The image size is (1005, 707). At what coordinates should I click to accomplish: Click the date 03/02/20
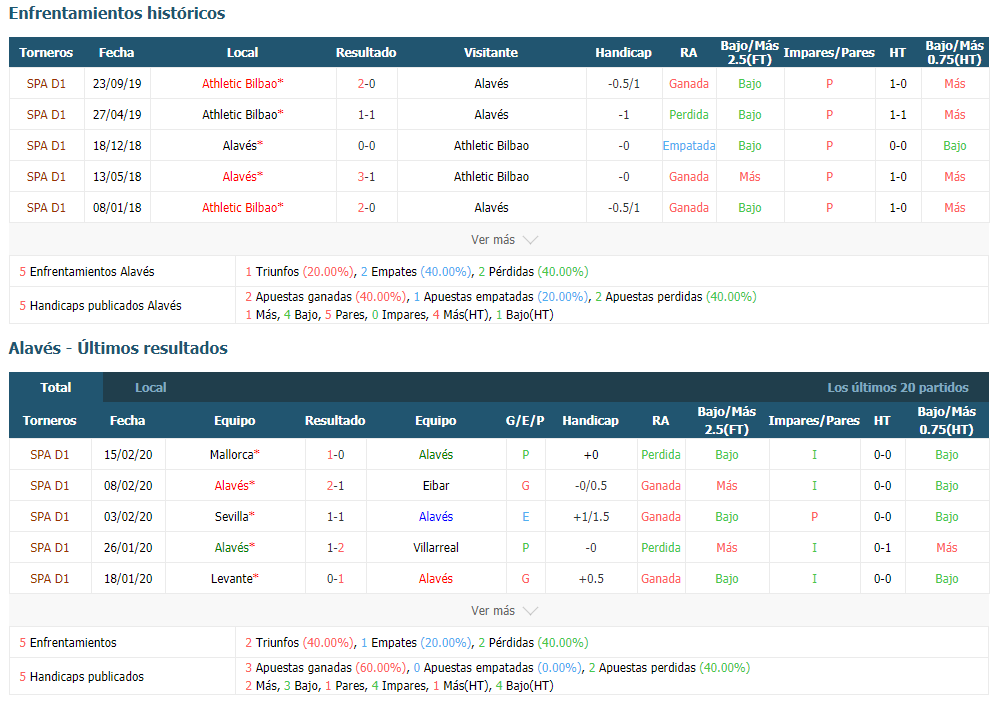[128, 517]
